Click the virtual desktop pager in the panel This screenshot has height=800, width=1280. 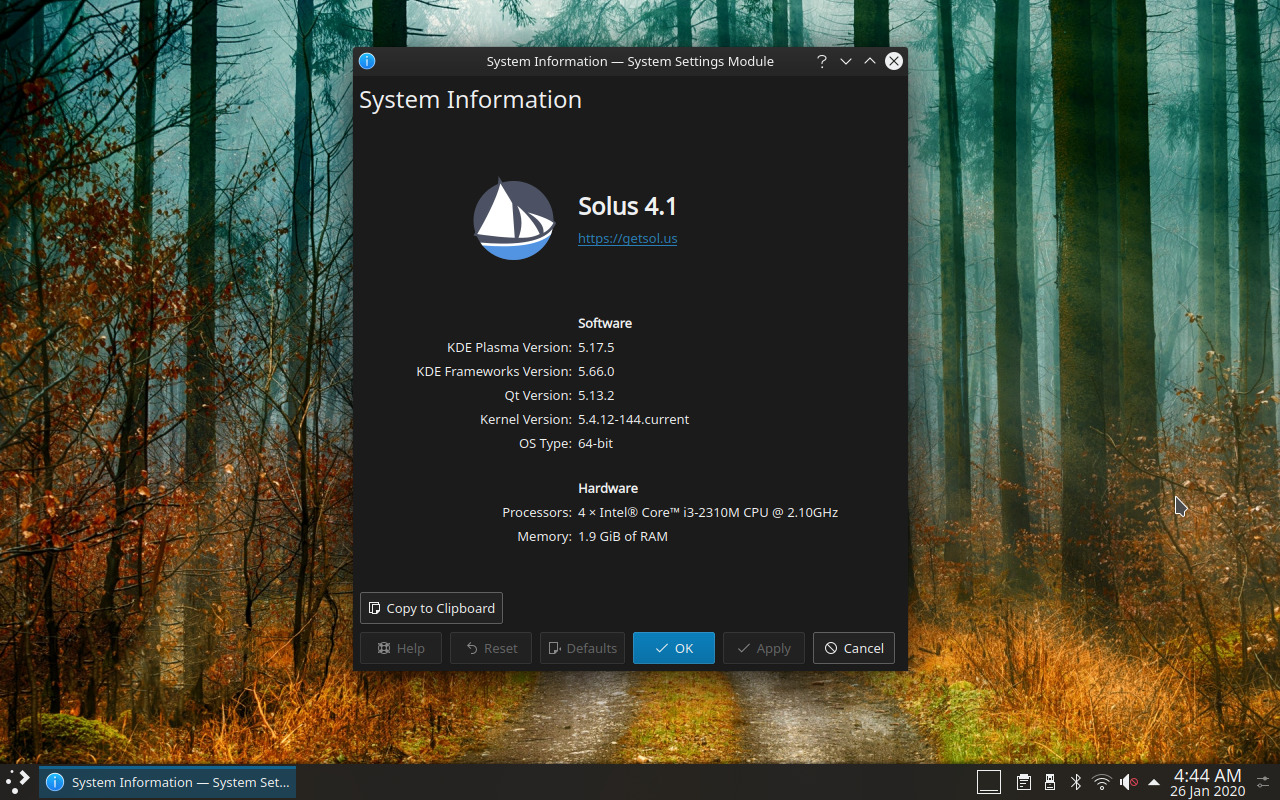[x=988, y=782]
